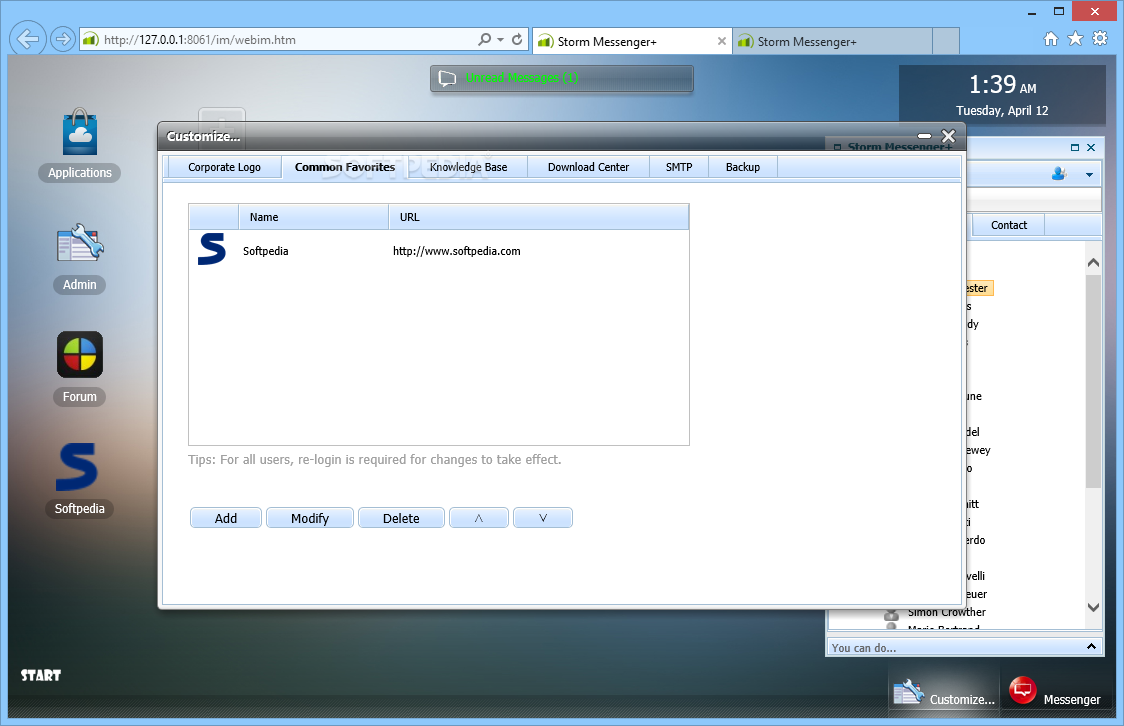Click the Modify button
Screen dimensions: 1124x726
310,518
